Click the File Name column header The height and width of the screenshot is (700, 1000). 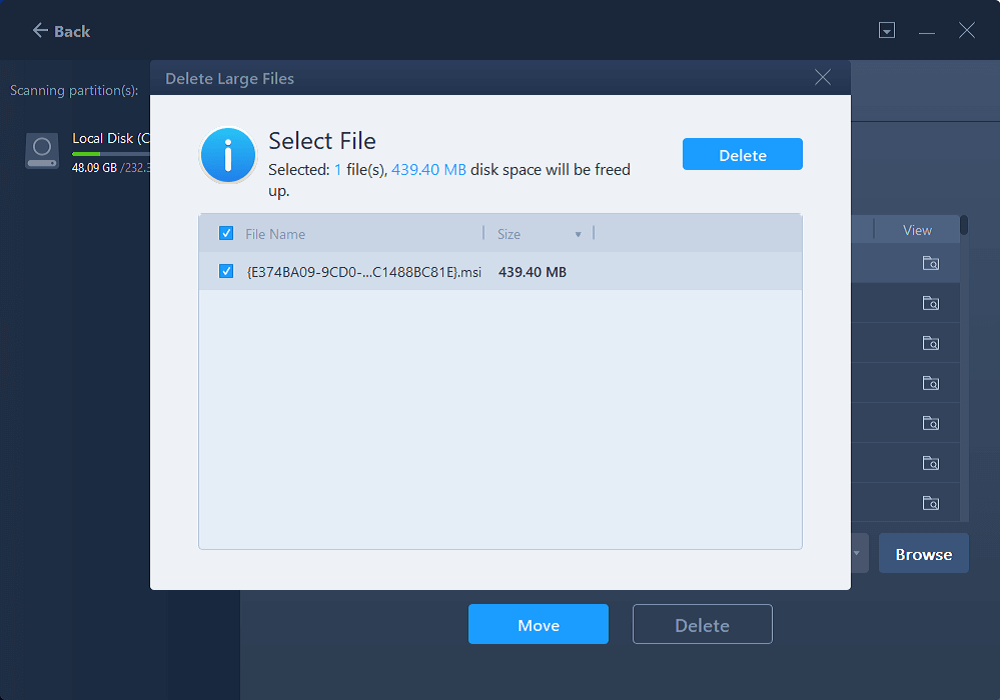coord(275,234)
